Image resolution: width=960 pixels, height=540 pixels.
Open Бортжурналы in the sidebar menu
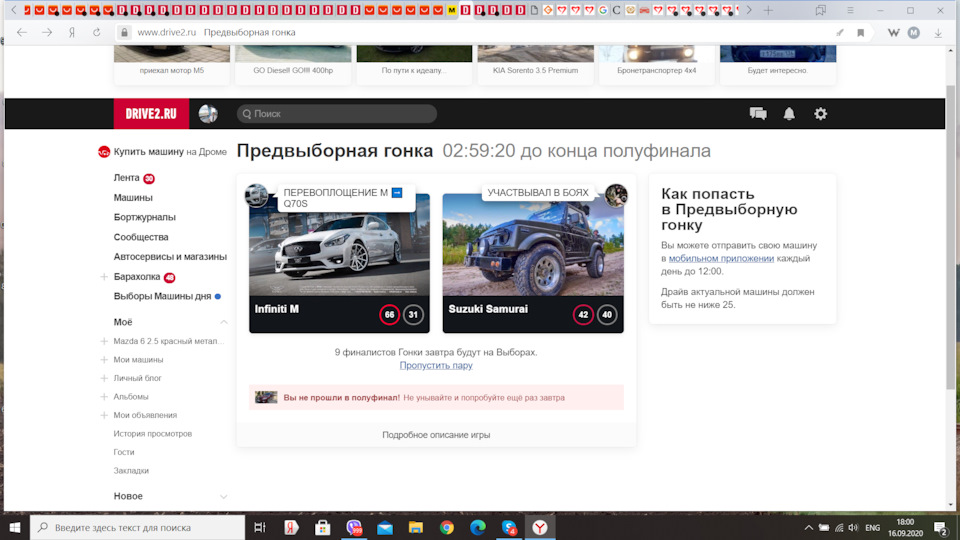pos(144,217)
